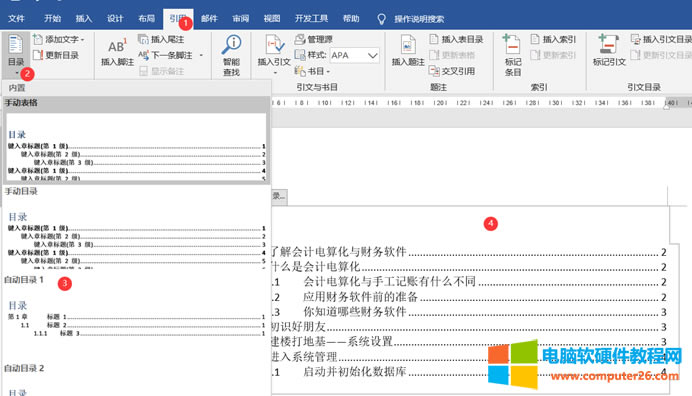Screen dimensions: 692x396
Task: Click 插入索引 insert index
Action: point(553,39)
